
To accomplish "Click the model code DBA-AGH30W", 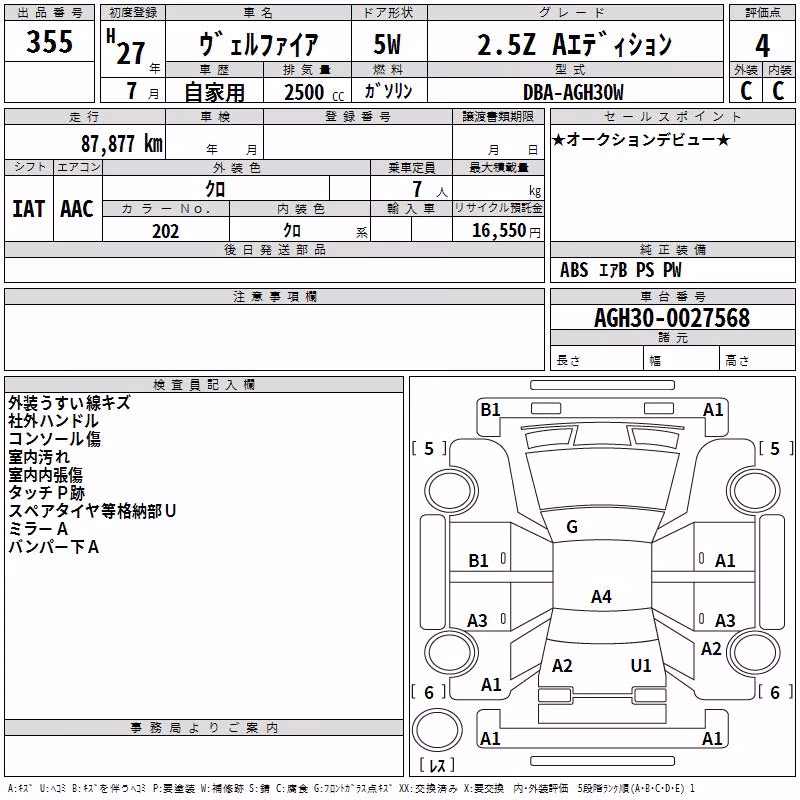I will coord(573,92).
